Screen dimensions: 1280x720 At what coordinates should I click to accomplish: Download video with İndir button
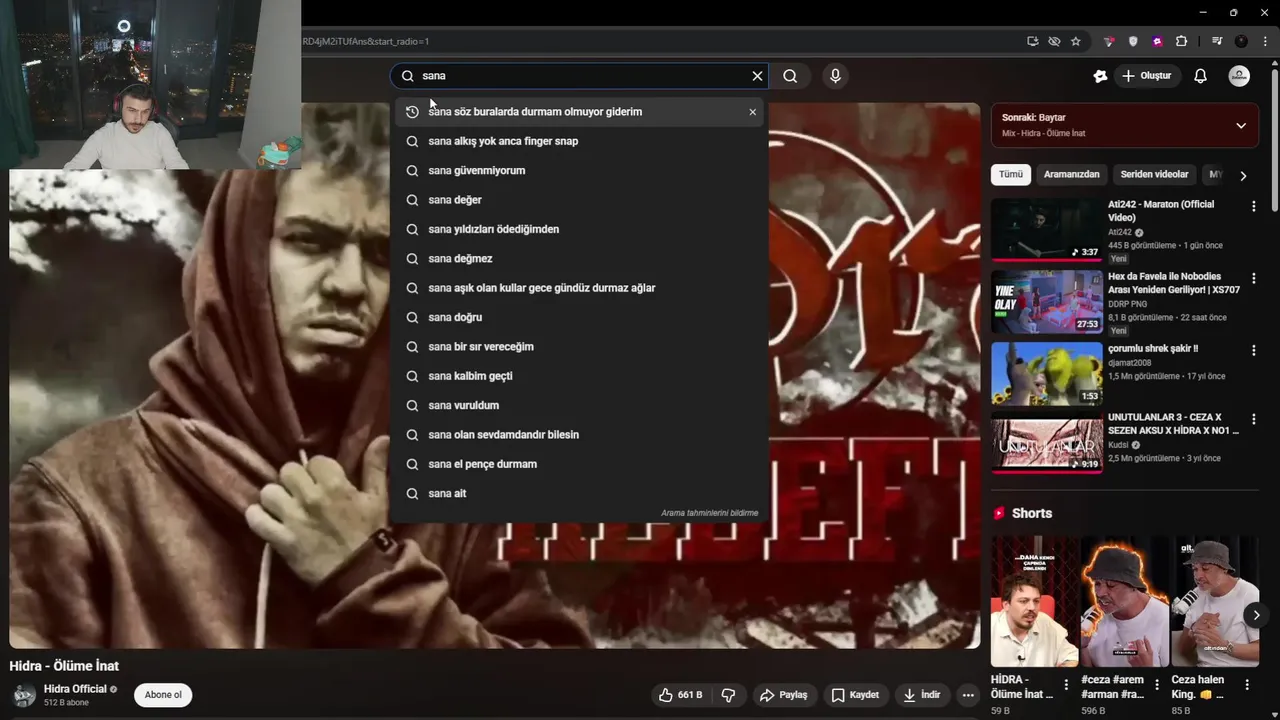tap(922, 695)
